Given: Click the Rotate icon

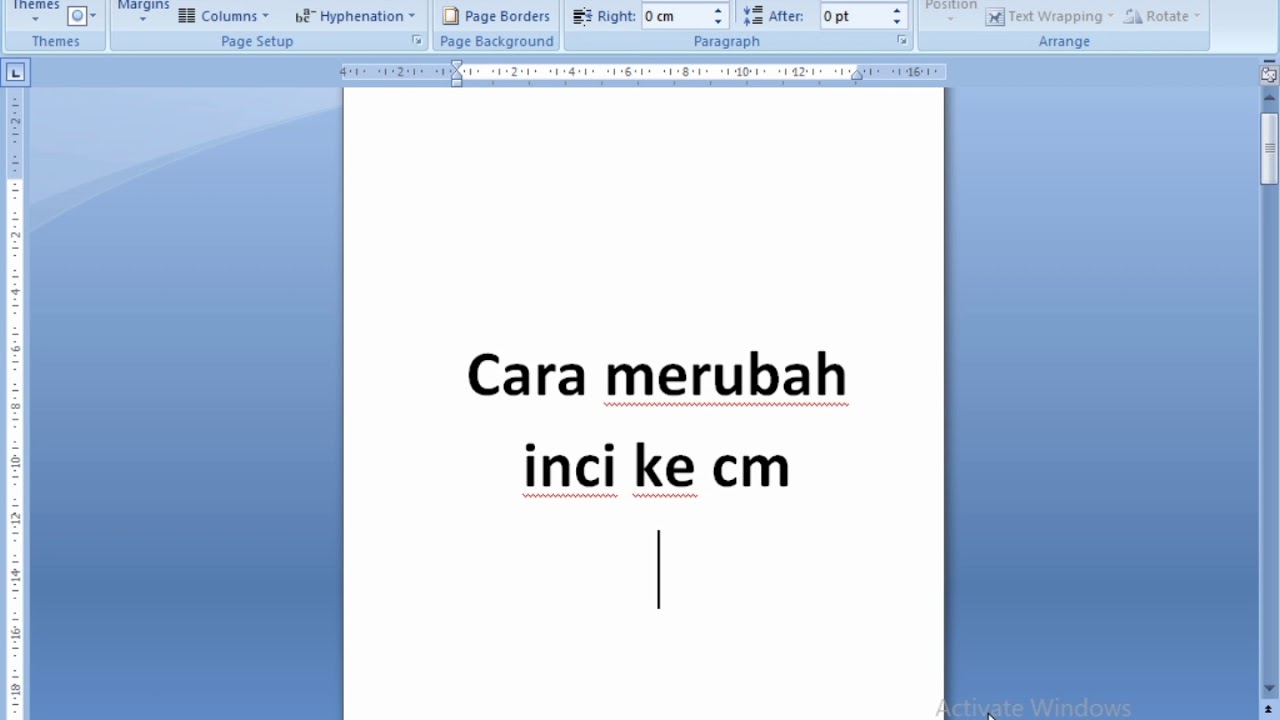Looking at the screenshot, I should pos(1133,16).
